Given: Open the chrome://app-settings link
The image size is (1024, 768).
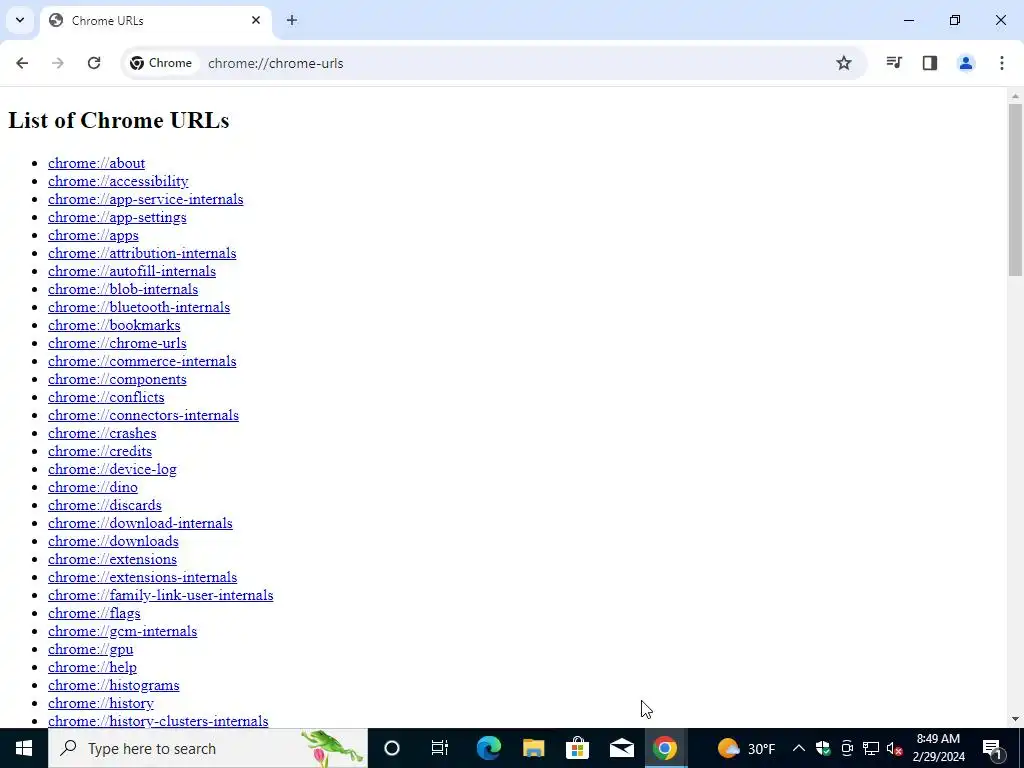Looking at the screenshot, I should point(118,217).
